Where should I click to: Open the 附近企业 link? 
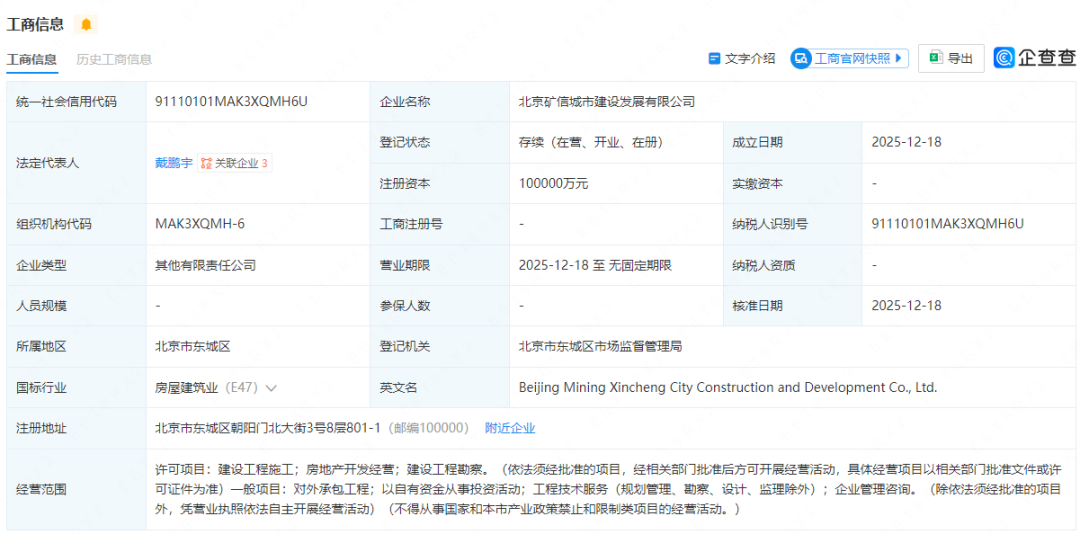coord(510,428)
